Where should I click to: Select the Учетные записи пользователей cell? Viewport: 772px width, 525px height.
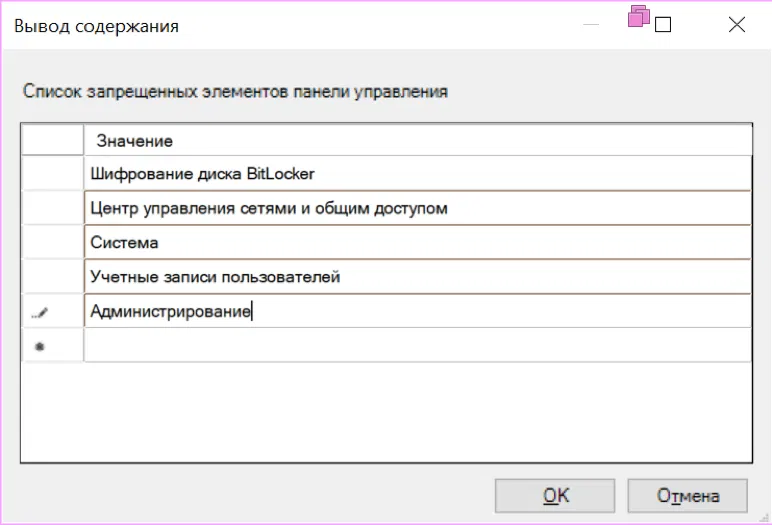click(x=416, y=277)
